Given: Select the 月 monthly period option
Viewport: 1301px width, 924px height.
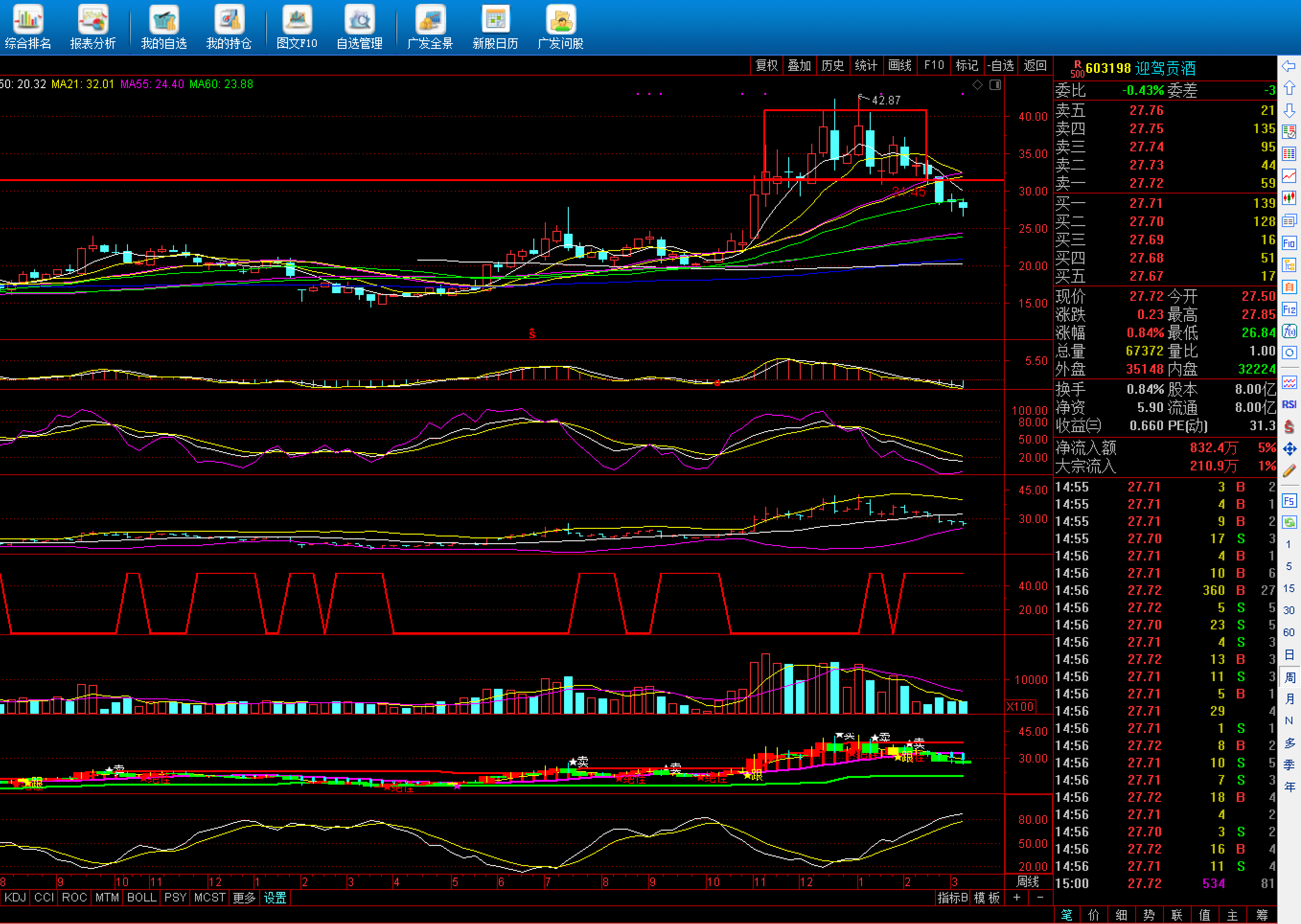Looking at the screenshot, I should 1289,699.
